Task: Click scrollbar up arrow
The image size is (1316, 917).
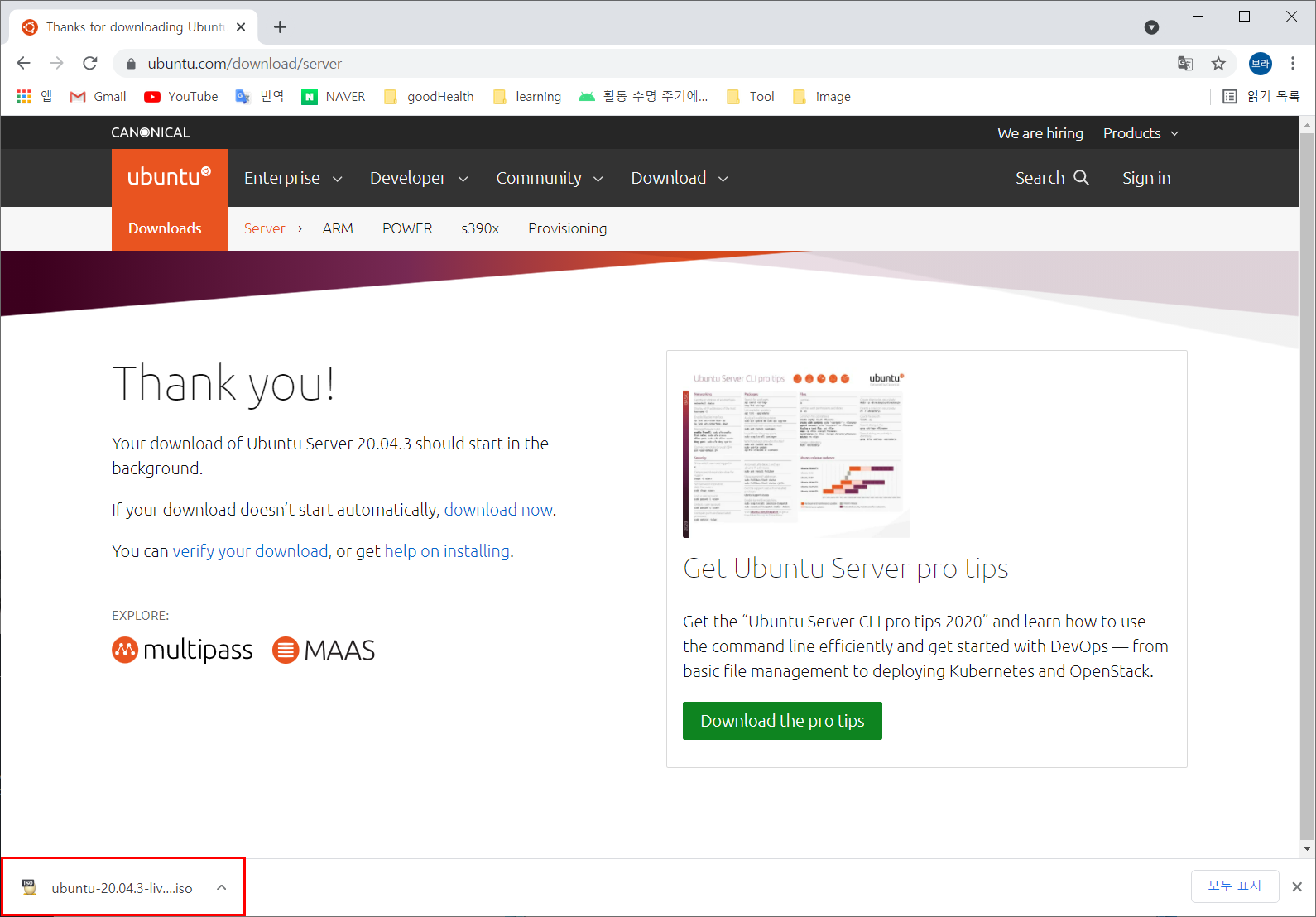Action: [1307, 125]
